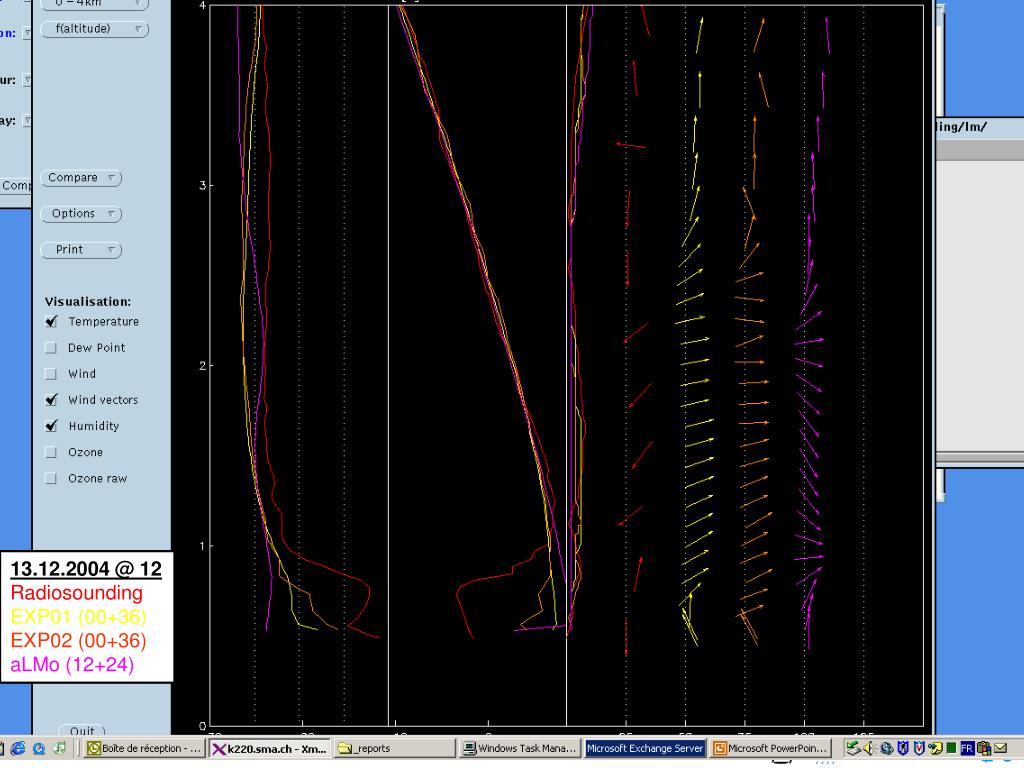Expand the Compare menu button

pos(81,178)
